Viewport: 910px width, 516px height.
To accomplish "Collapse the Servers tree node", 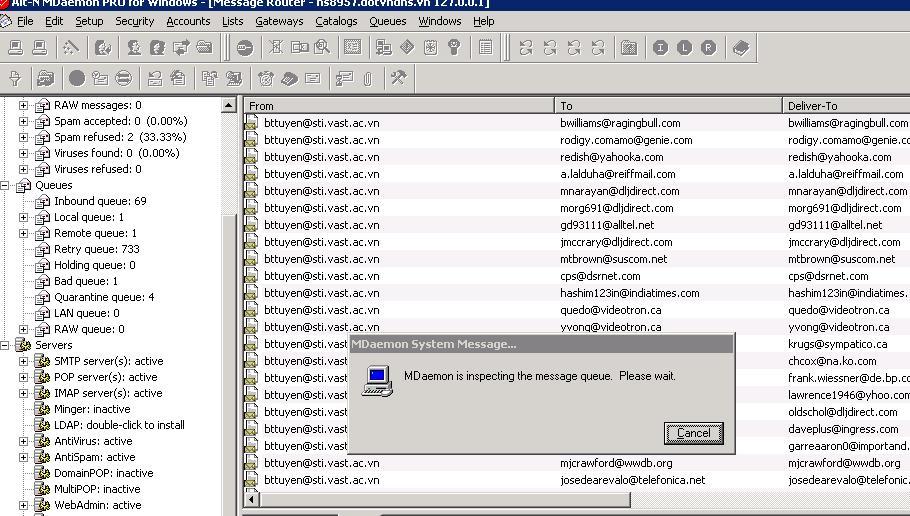I will (x=5, y=345).
